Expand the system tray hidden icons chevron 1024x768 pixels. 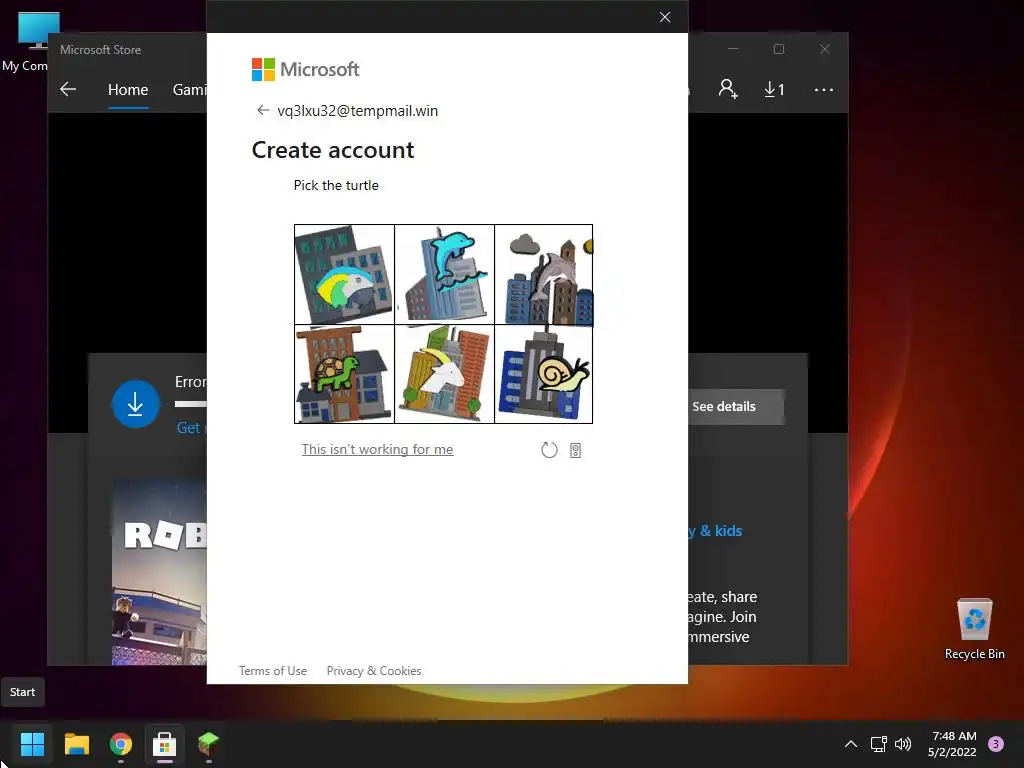pyautogui.click(x=850, y=743)
